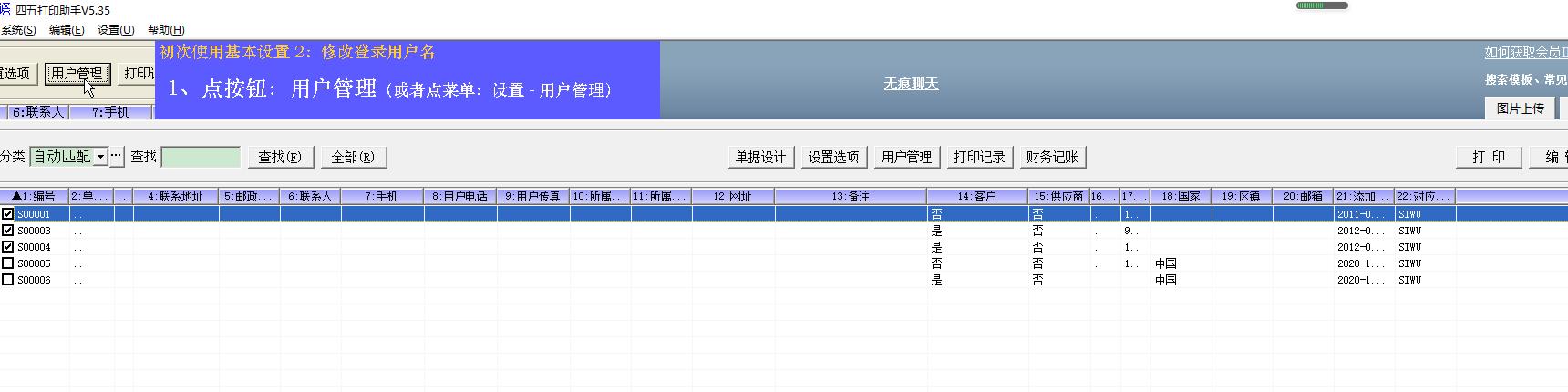
Task: Check the checkbox for row S00006
Action: tap(8, 280)
